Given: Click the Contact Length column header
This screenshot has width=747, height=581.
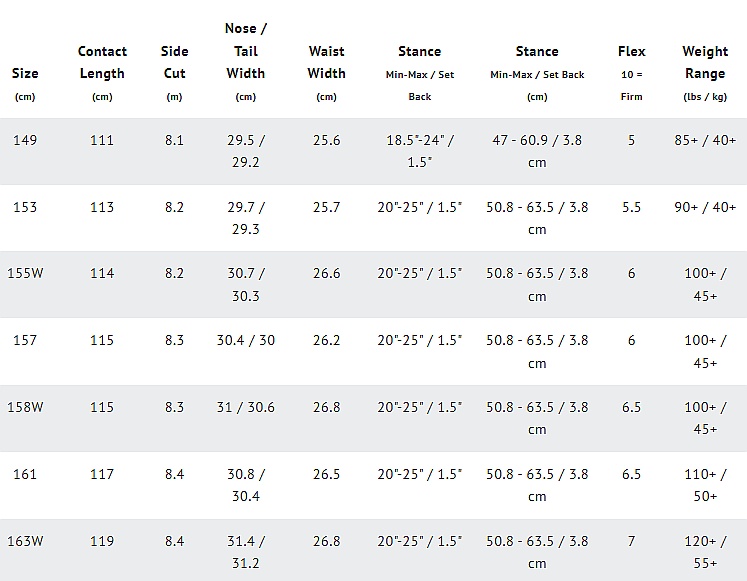Looking at the screenshot, I should click(102, 62).
